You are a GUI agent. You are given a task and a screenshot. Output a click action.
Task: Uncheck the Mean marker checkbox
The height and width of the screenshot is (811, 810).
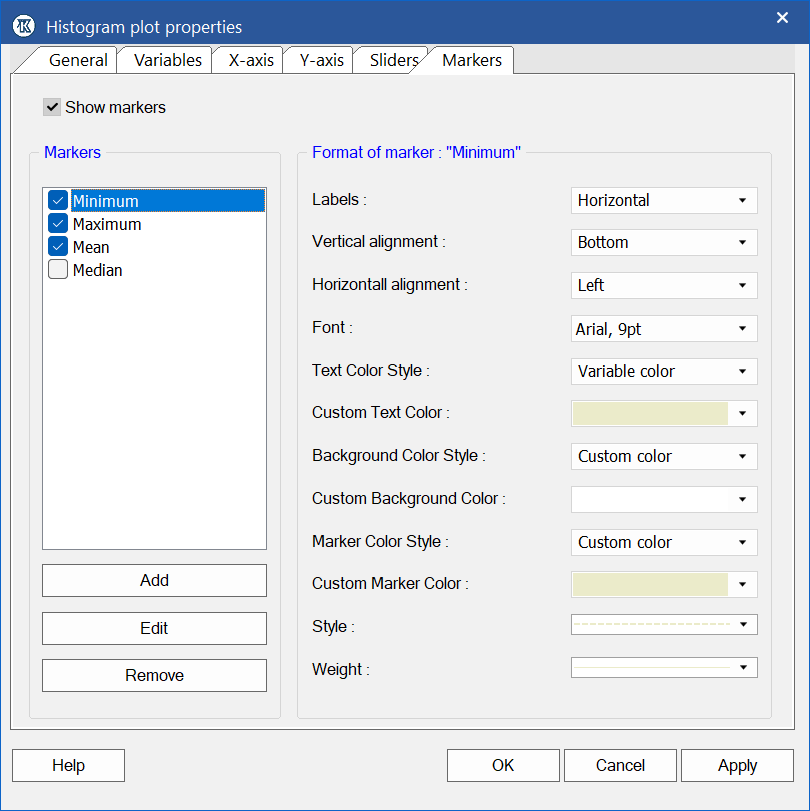(x=57, y=247)
